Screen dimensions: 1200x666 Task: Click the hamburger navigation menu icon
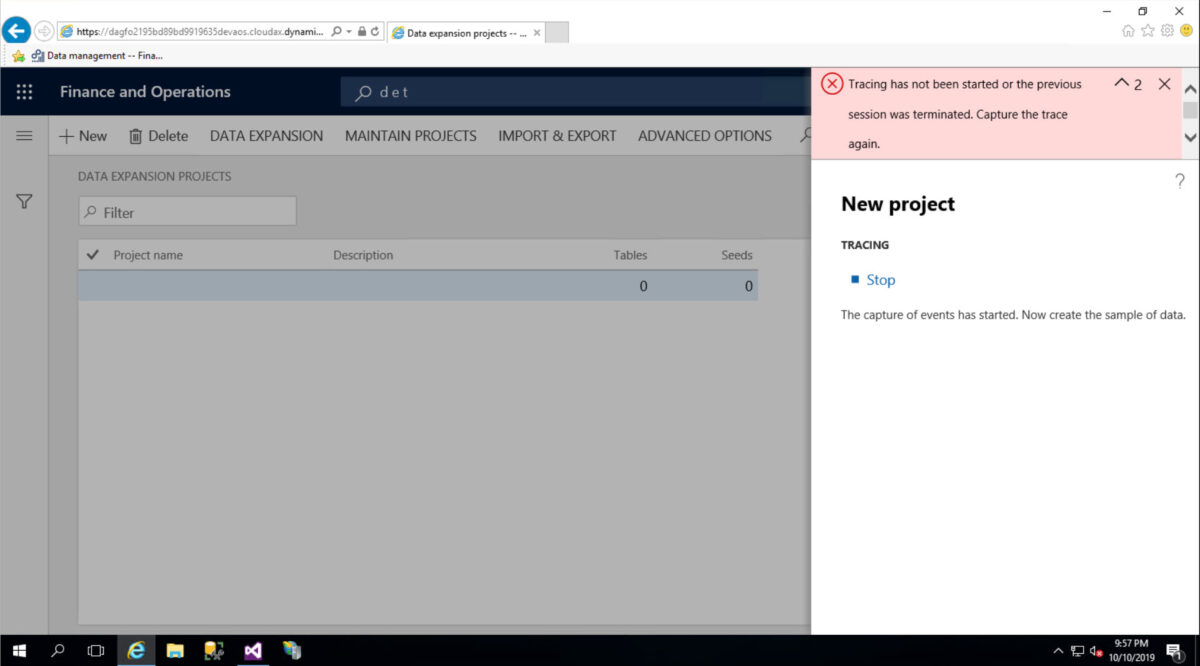click(x=24, y=137)
